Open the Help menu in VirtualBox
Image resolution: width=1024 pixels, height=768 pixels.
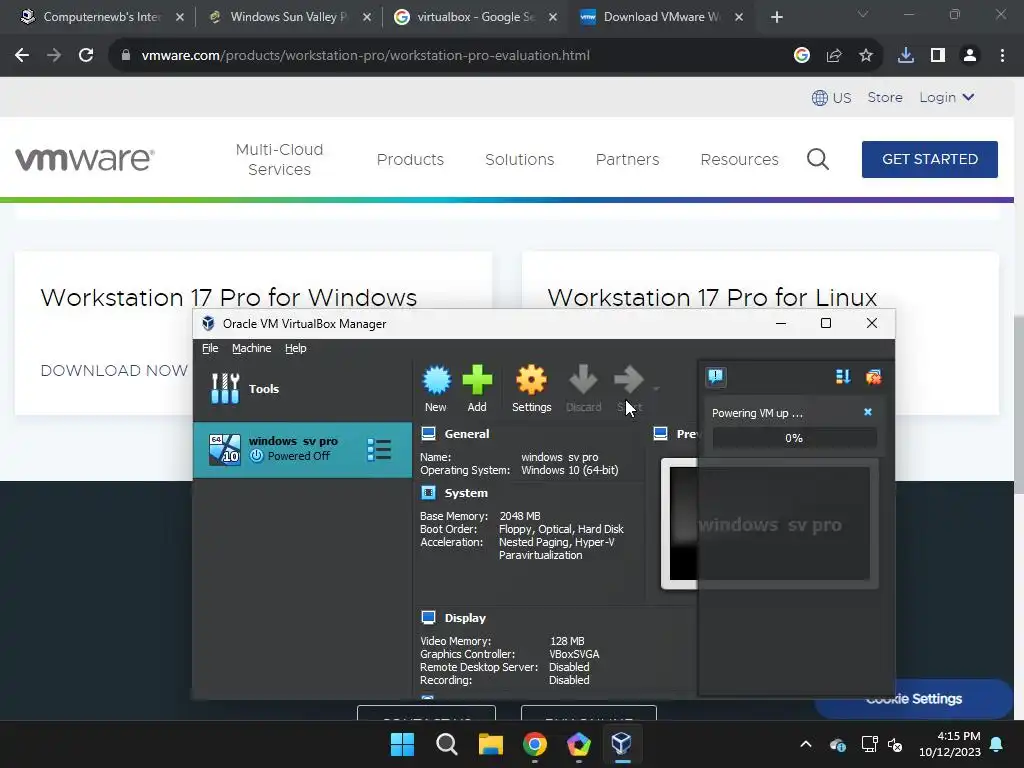click(295, 348)
